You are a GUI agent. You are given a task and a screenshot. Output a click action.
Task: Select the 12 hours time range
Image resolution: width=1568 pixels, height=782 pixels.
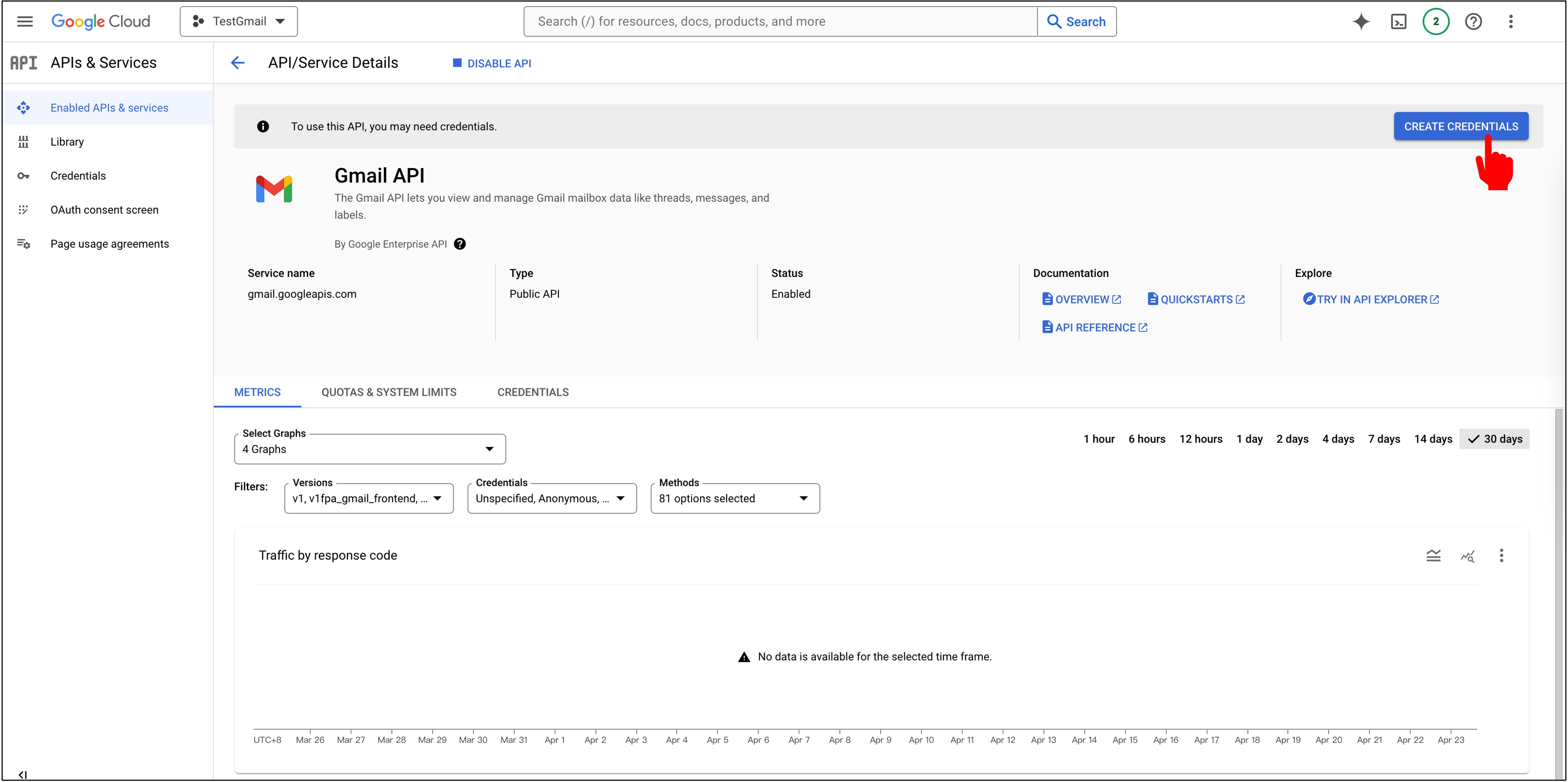[1200, 440]
